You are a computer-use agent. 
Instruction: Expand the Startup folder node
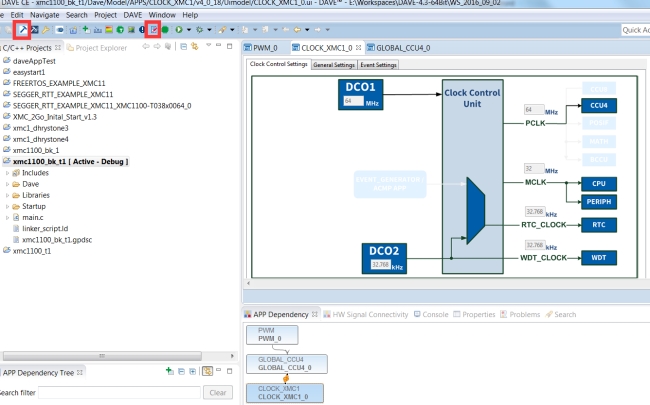(9, 206)
